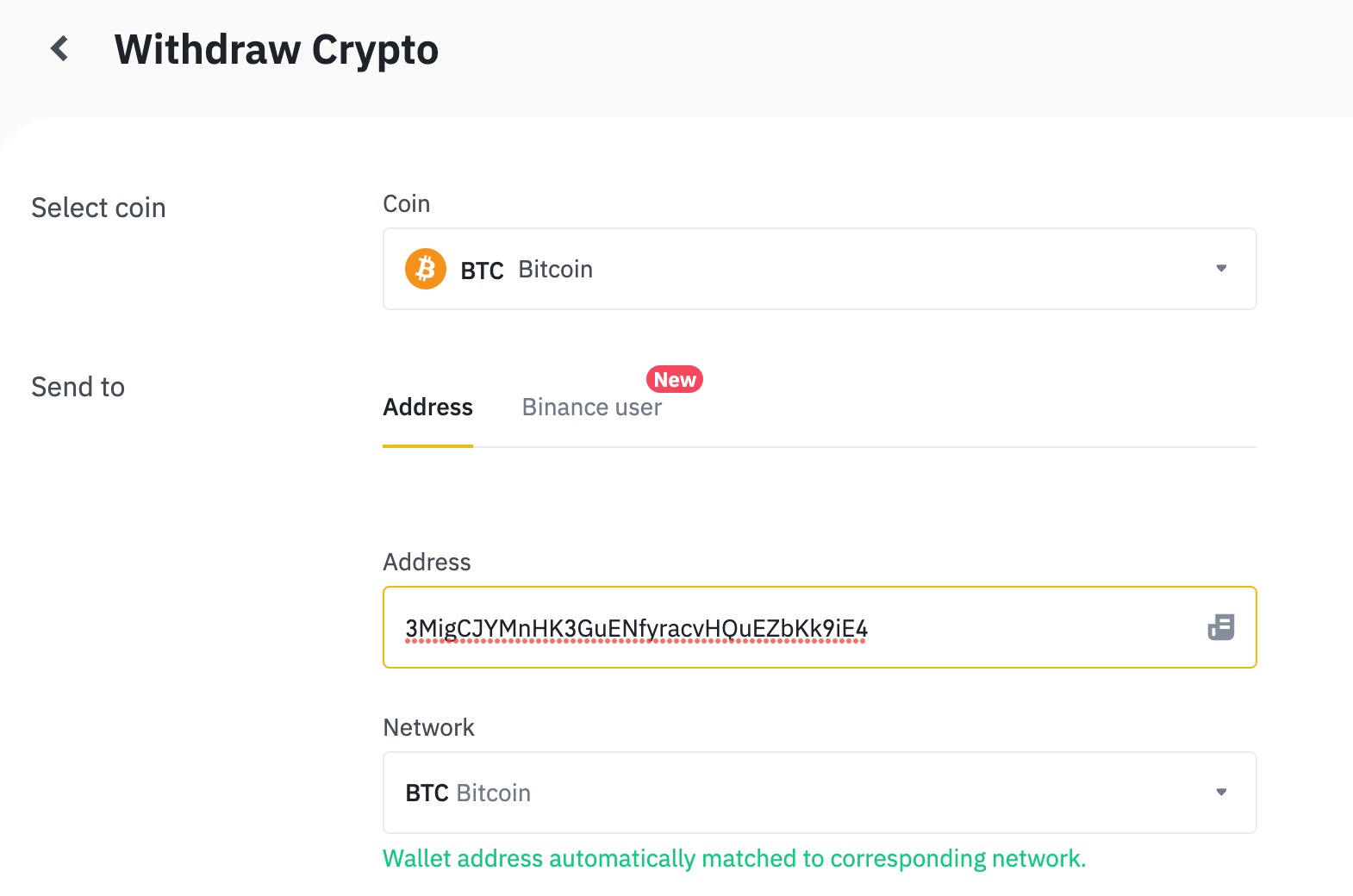1353x896 pixels.
Task: Click the Coin field displaying BTC Bitcoin
Action: [819, 268]
